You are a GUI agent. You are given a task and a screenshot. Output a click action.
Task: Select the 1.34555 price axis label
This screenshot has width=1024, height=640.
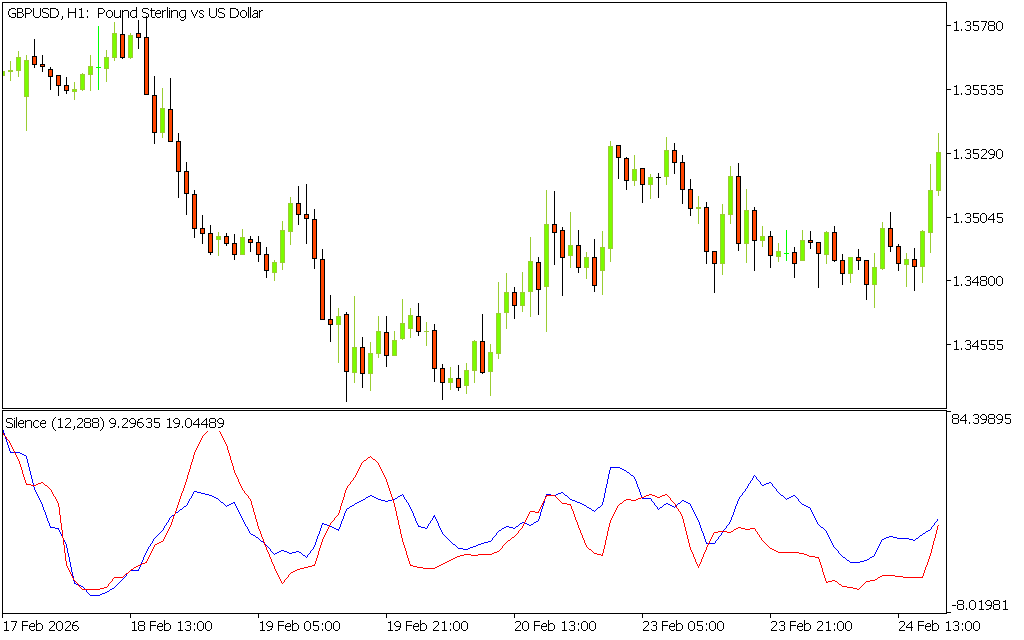979,345
